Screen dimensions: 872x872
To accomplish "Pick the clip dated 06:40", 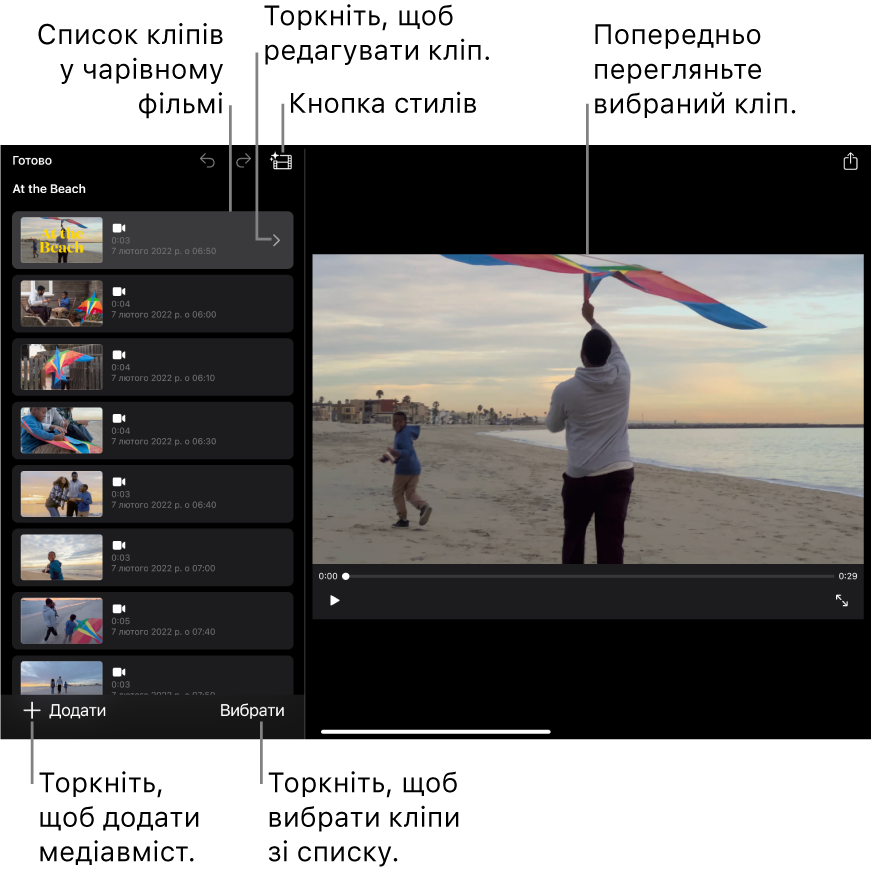I will pyautogui.click(x=152, y=494).
